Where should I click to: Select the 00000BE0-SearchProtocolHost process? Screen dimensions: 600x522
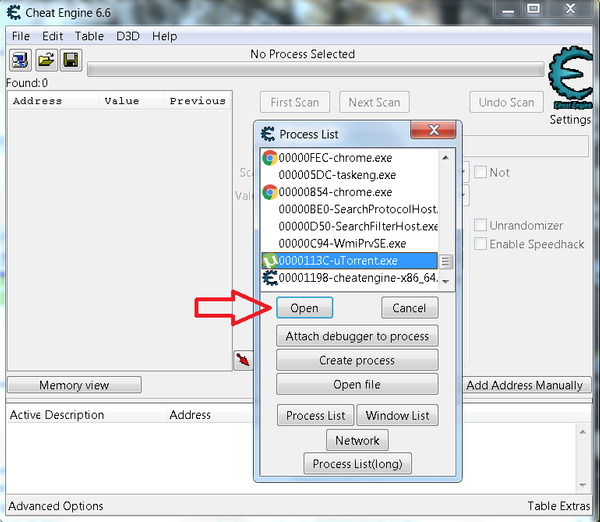[x=349, y=209]
